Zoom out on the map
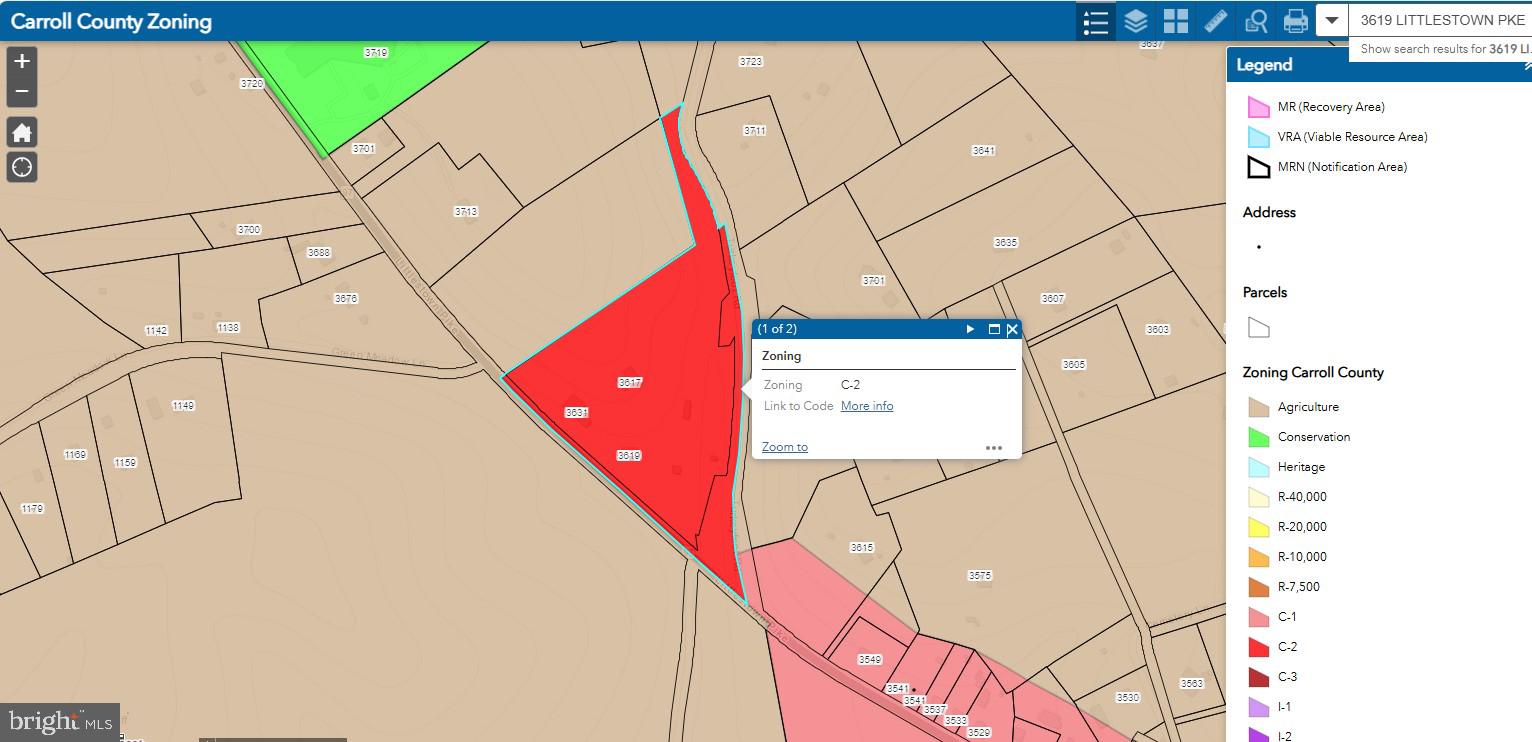This screenshot has height=742, width=1532. 22,92
